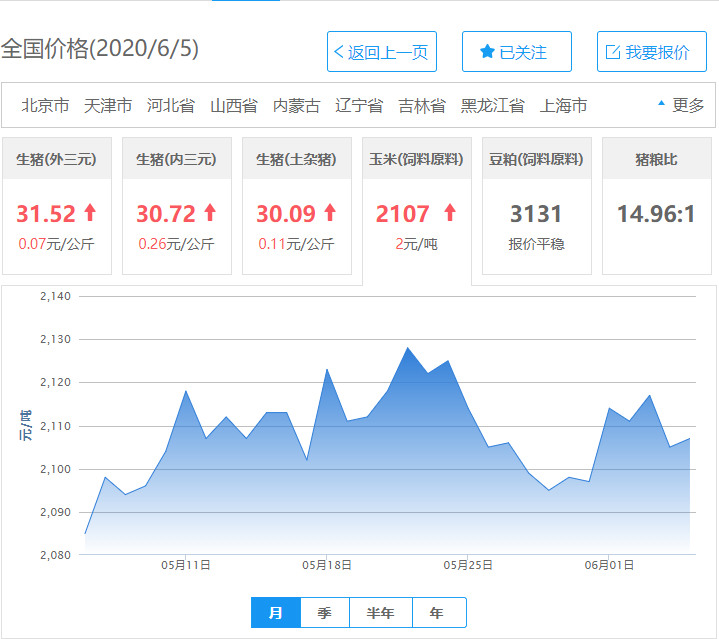Image resolution: width=719 pixels, height=639 pixels.
Task: Click the up arrow next to 31.52
Action: pos(90,213)
